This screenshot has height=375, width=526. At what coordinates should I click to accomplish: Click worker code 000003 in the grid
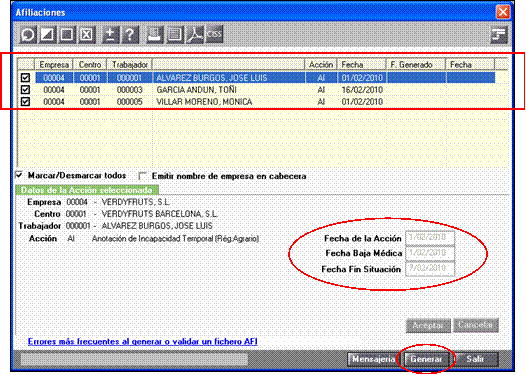coord(129,90)
